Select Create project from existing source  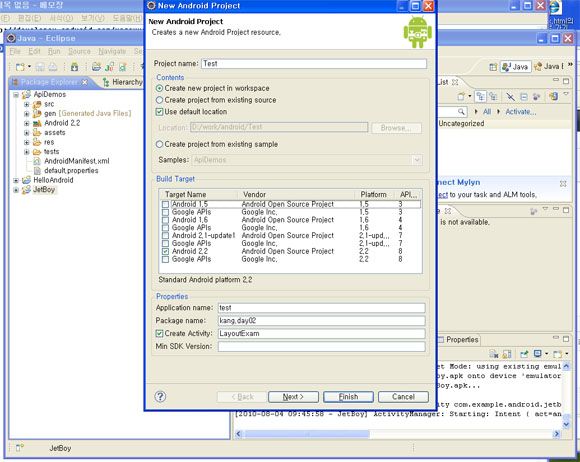tap(159, 100)
